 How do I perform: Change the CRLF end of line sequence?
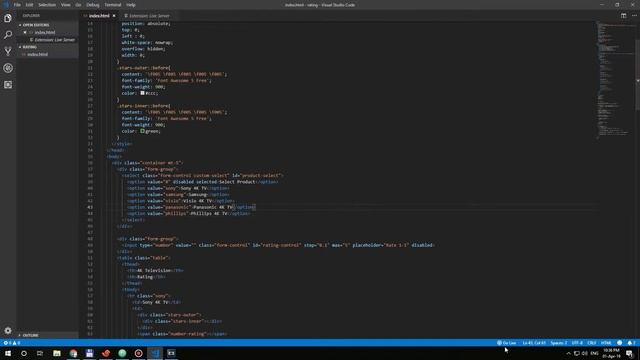click(x=592, y=343)
